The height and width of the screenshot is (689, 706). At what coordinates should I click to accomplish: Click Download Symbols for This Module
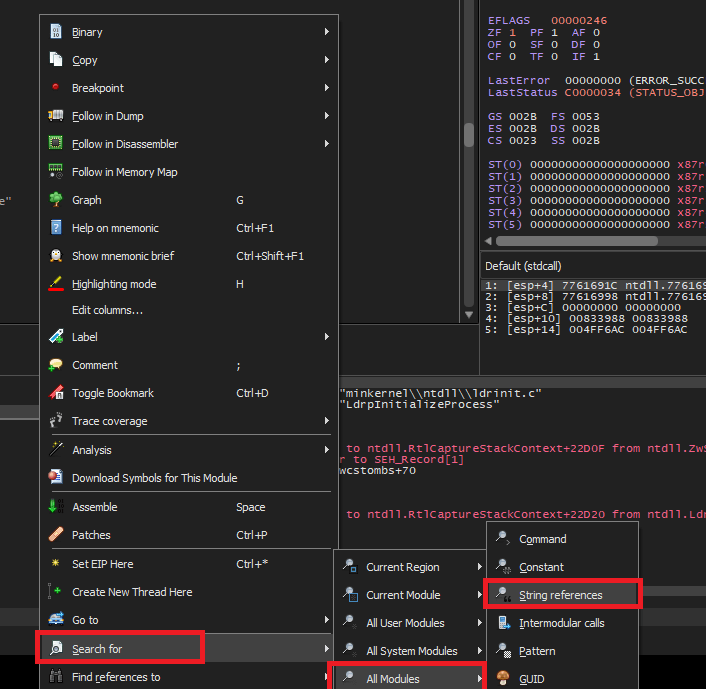click(154, 478)
